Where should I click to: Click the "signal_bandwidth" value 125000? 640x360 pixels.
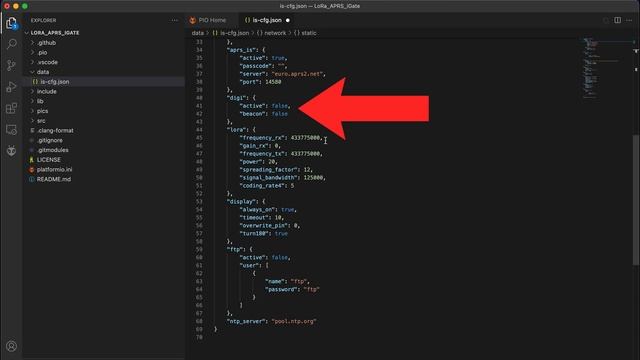(313, 178)
